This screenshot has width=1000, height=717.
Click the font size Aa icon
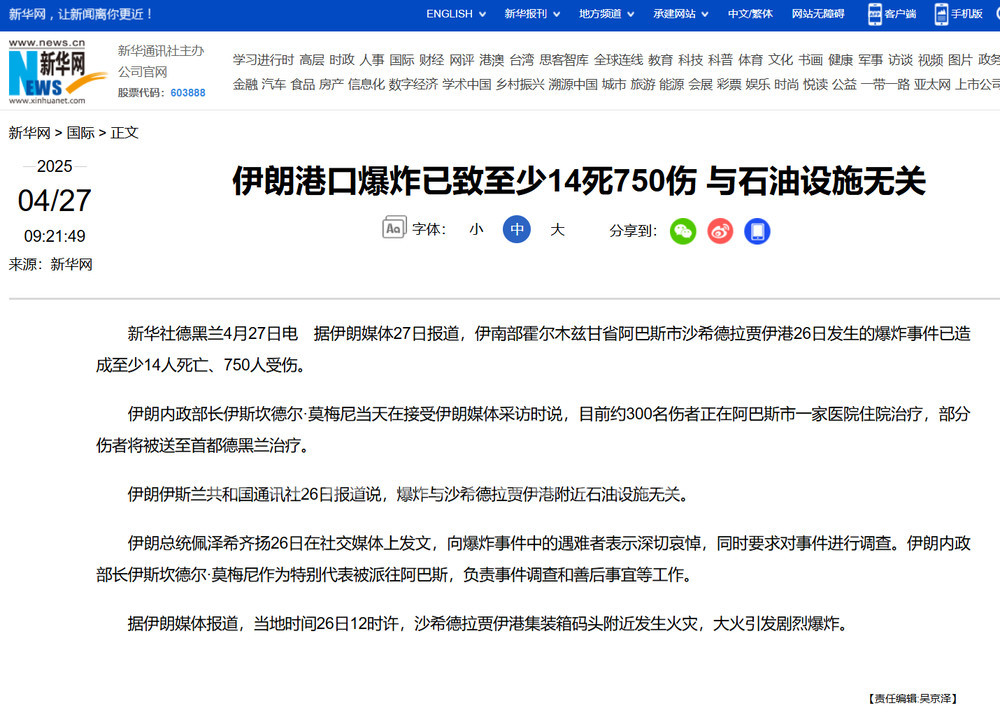pos(394,229)
